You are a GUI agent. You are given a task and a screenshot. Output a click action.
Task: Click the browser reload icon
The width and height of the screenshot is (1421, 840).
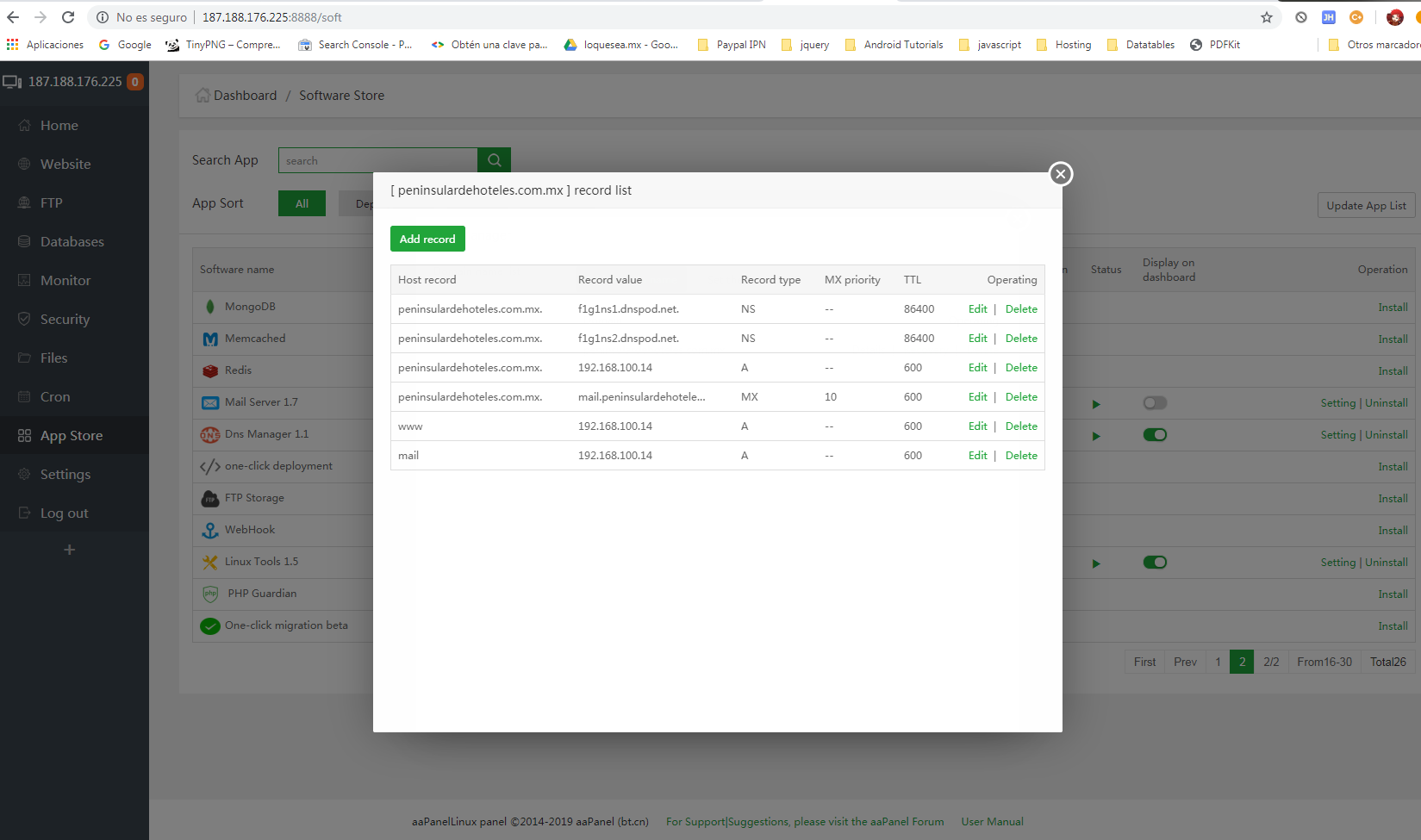pos(68,17)
